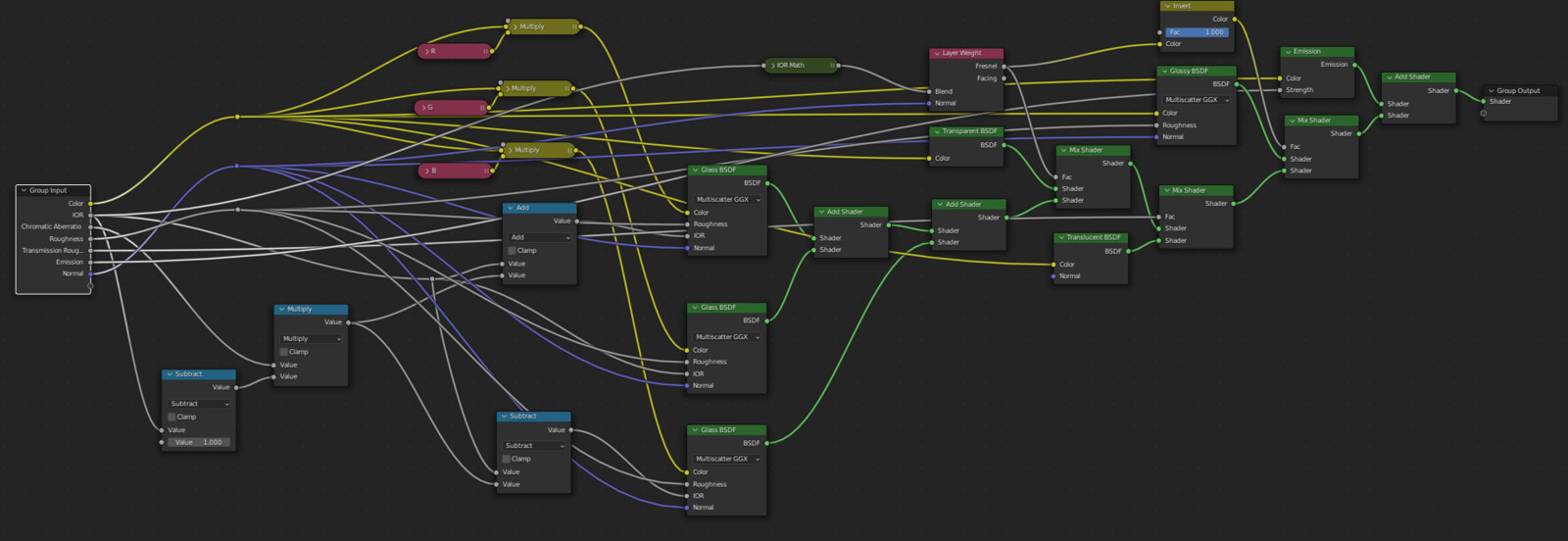The height and width of the screenshot is (541, 1568).
Task: Open the Add node operation dropdown
Action: click(540, 237)
